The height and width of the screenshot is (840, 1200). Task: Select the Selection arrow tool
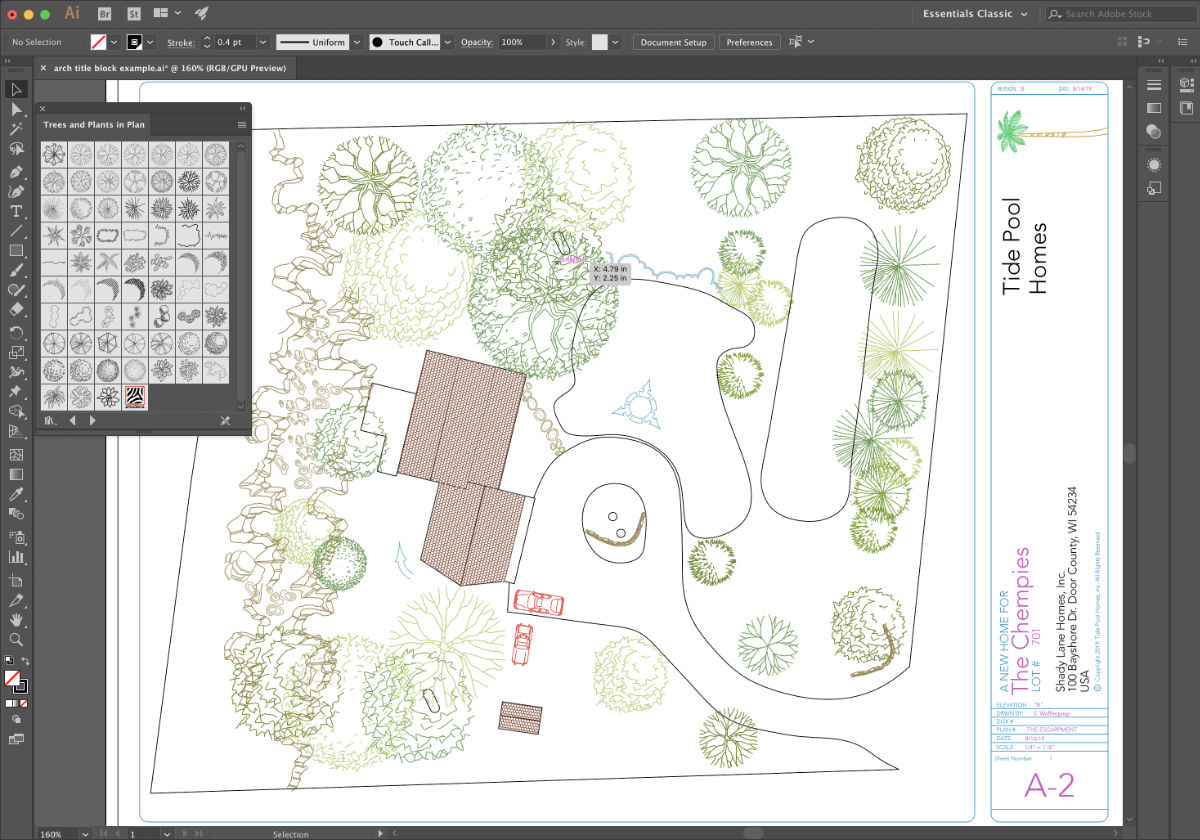pyautogui.click(x=16, y=89)
